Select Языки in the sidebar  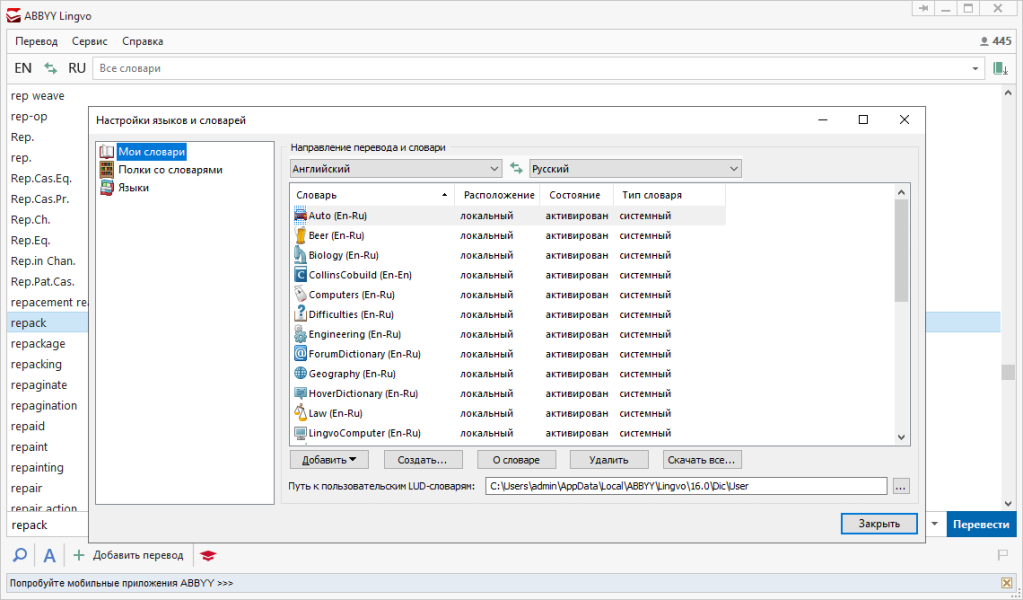coord(133,188)
